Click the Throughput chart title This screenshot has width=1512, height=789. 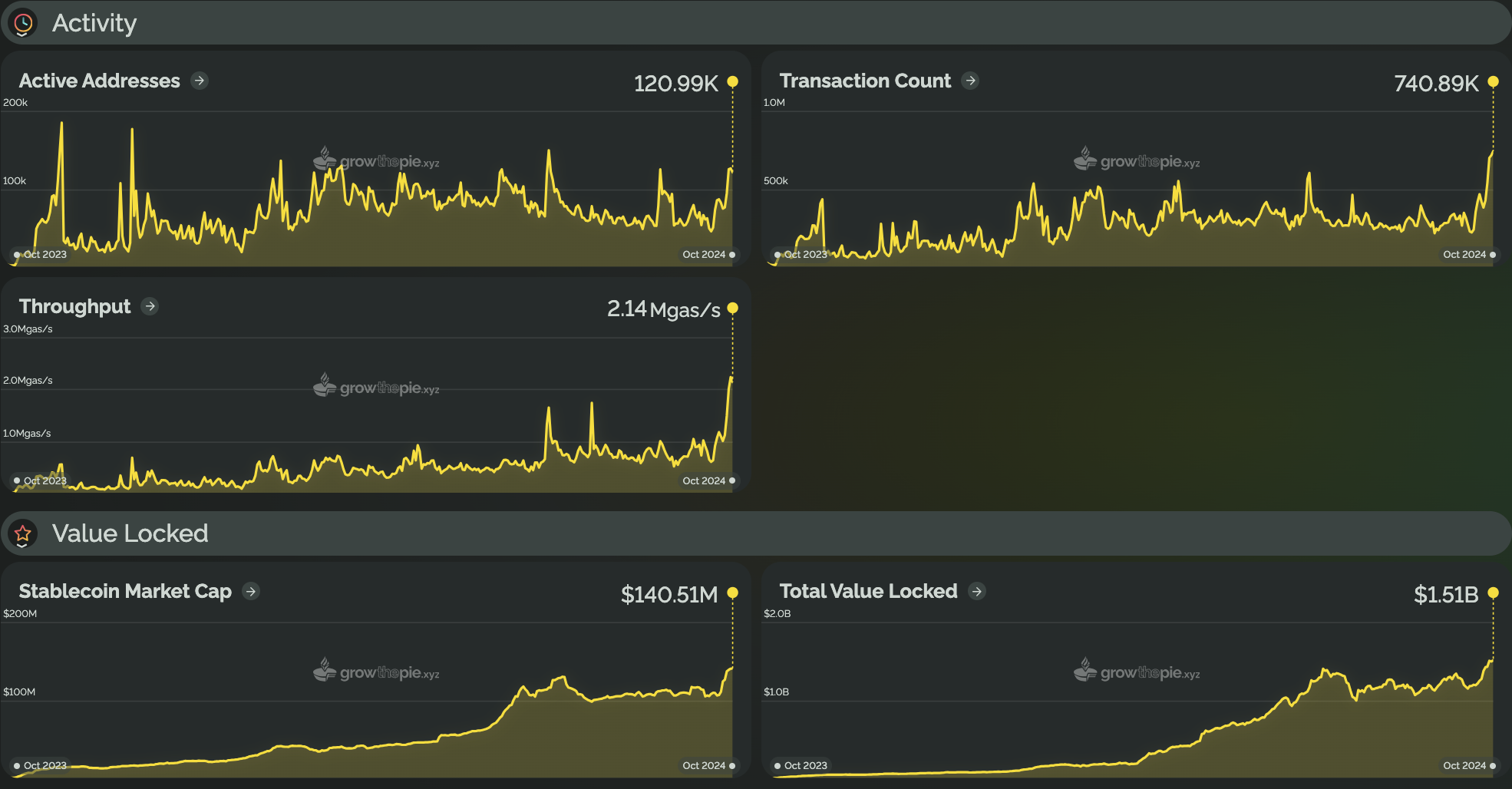point(75,306)
